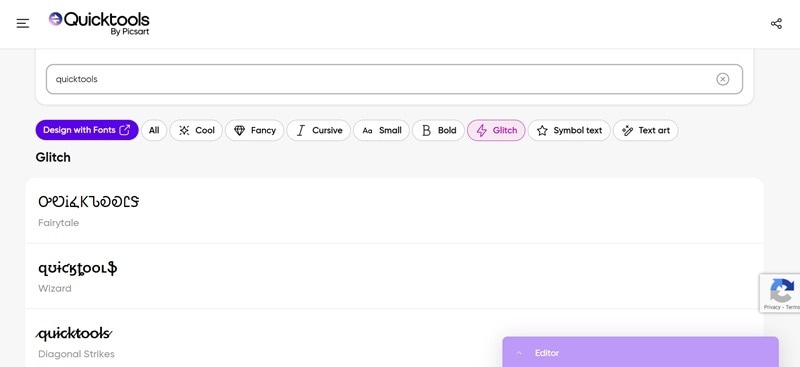Filter by Cursive fonts

318,130
